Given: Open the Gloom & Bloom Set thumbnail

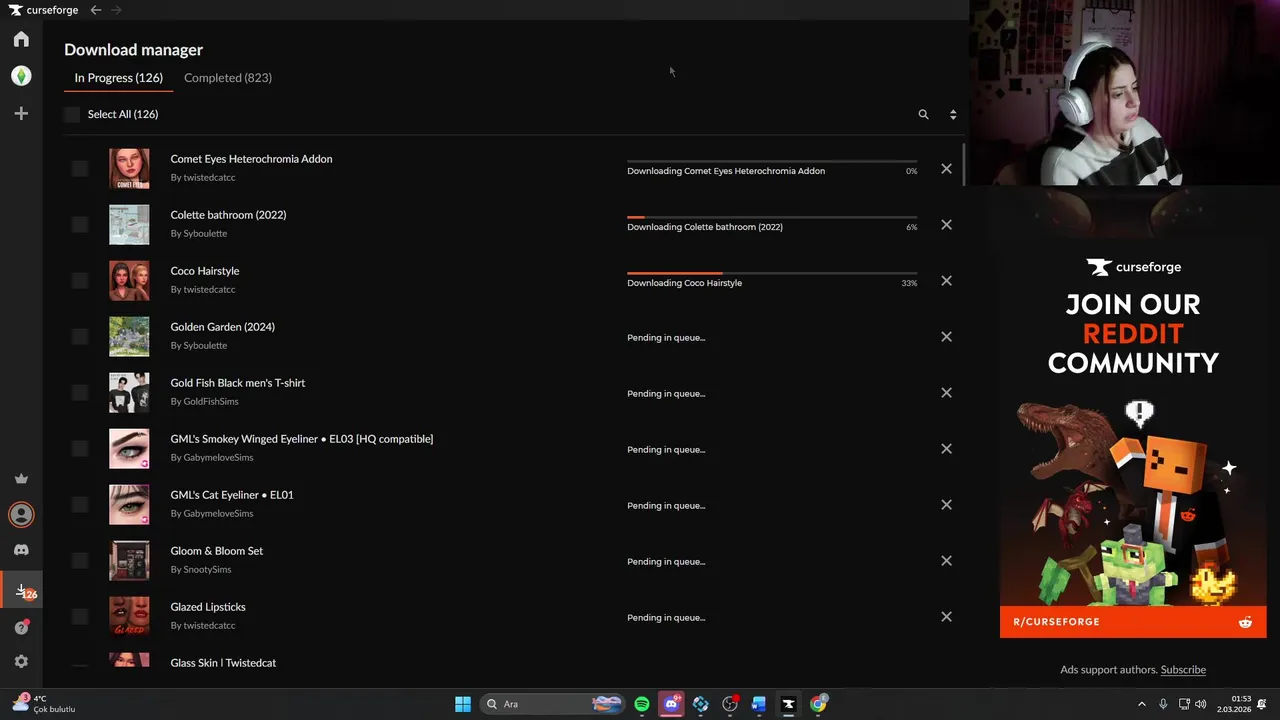Looking at the screenshot, I should (129, 561).
